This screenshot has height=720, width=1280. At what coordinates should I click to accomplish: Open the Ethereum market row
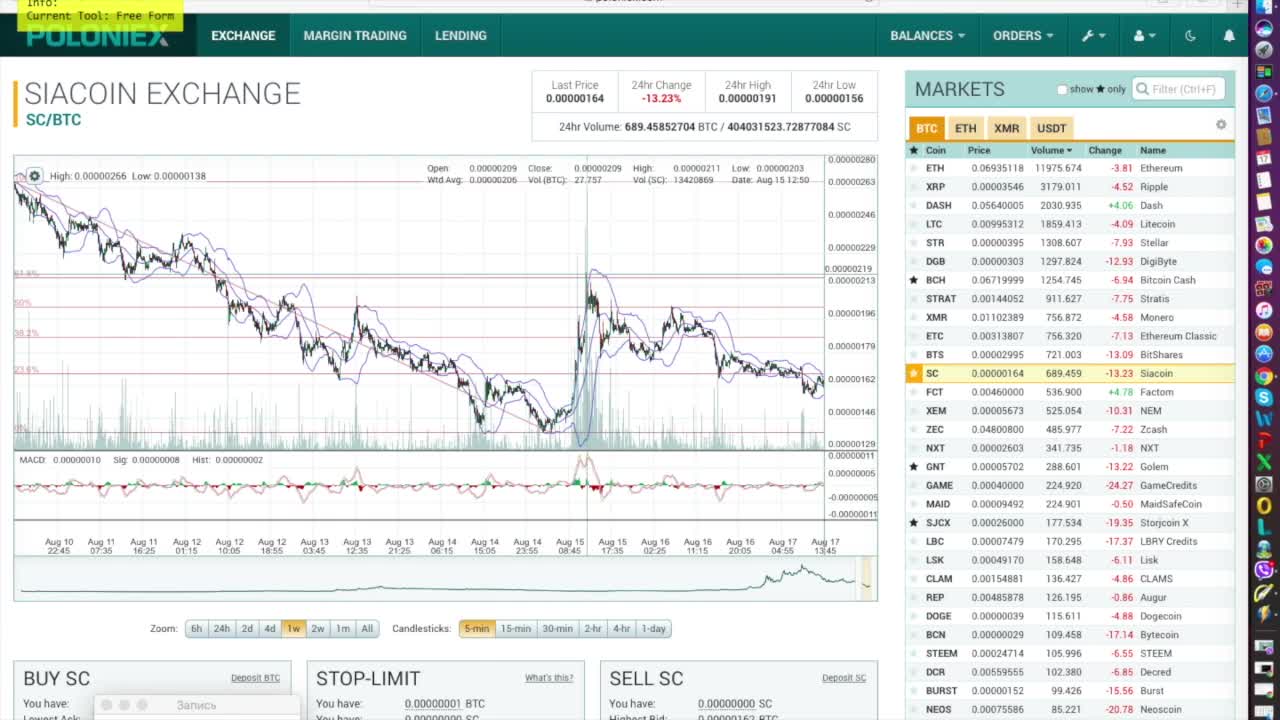(x=1070, y=168)
